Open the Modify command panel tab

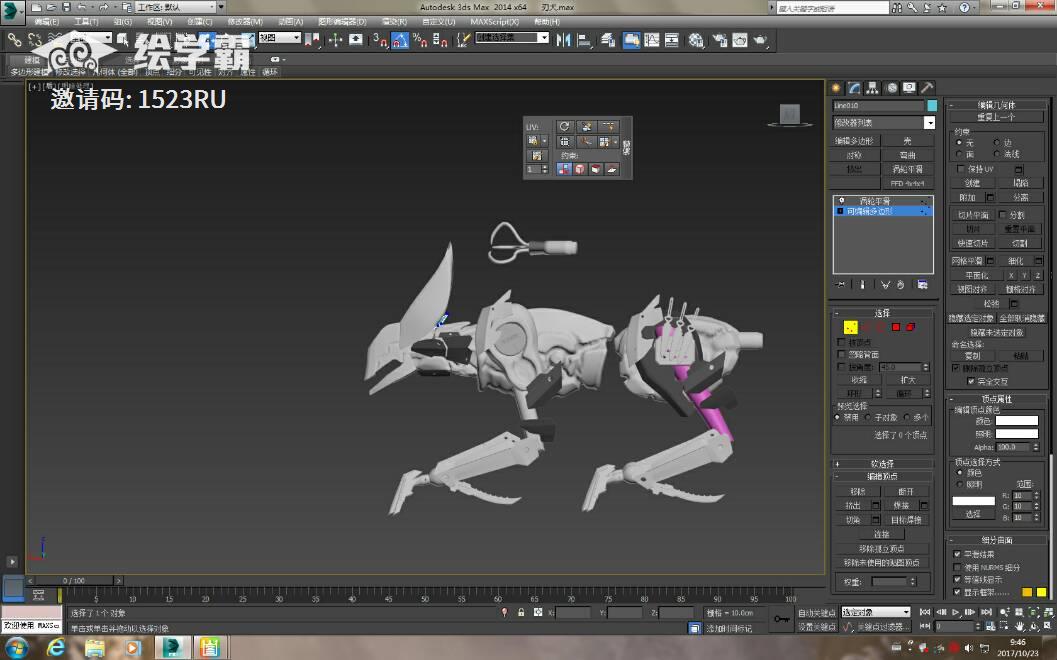(x=855, y=88)
